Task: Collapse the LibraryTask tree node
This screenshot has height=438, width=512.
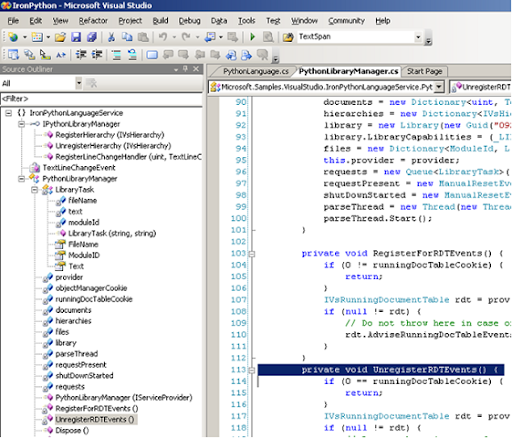Action: pyautogui.click(x=34, y=190)
